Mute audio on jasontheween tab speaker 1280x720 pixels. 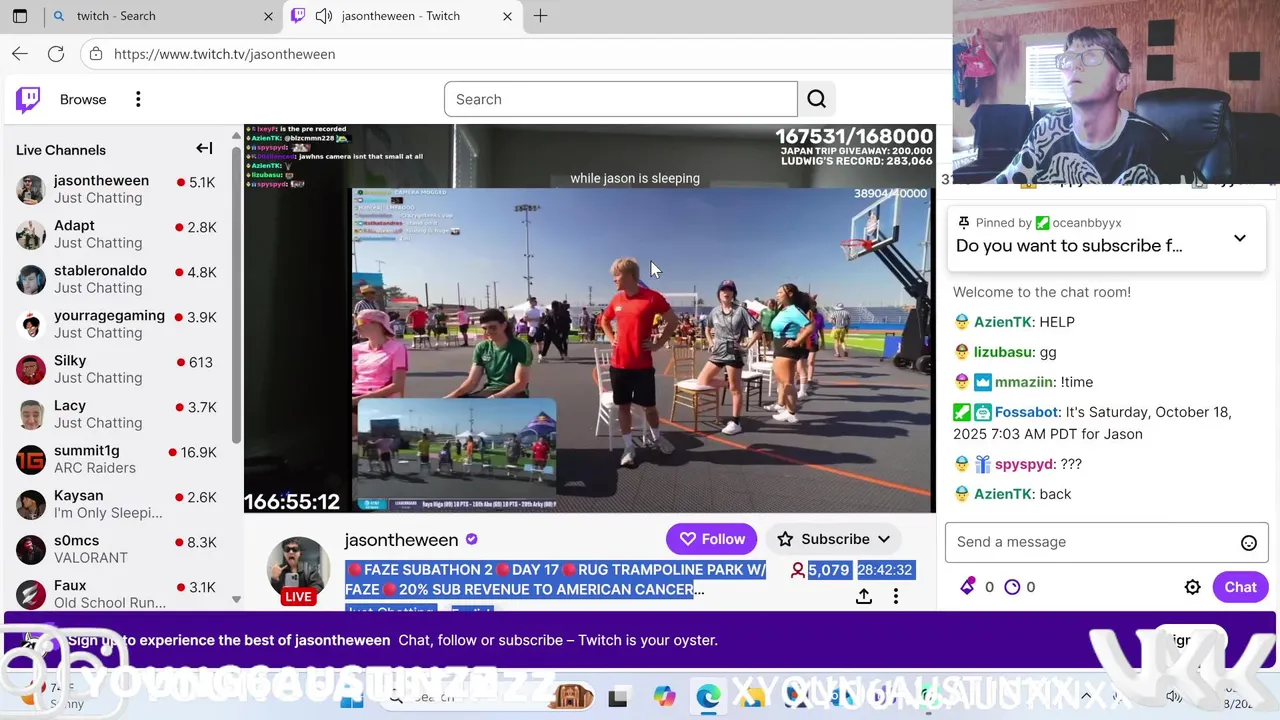click(323, 16)
